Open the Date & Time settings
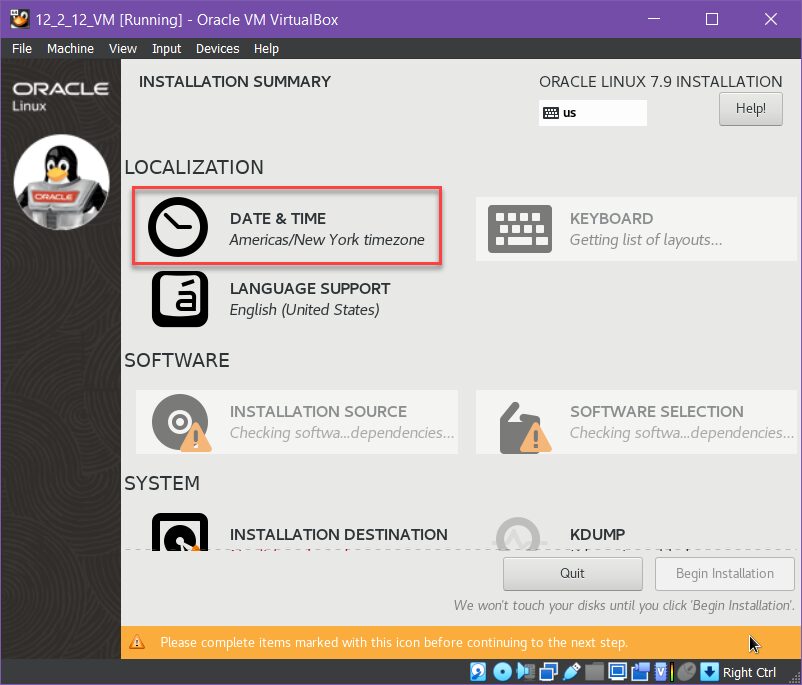Image resolution: width=802 pixels, height=685 pixels. (x=287, y=226)
